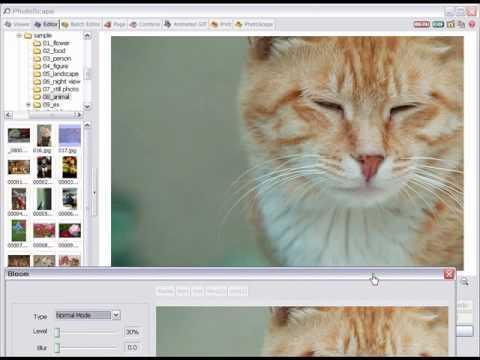Select the 07_still photo folder

pyautogui.click(x=61, y=89)
